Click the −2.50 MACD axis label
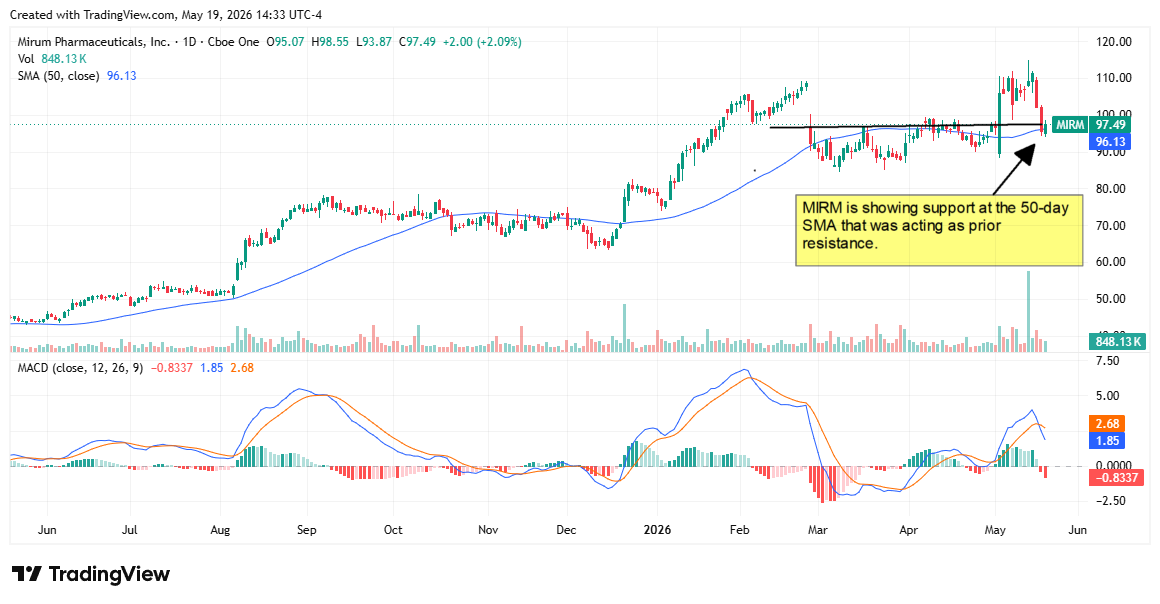The width and height of the screenshot is (1160, 604). 1109,501
